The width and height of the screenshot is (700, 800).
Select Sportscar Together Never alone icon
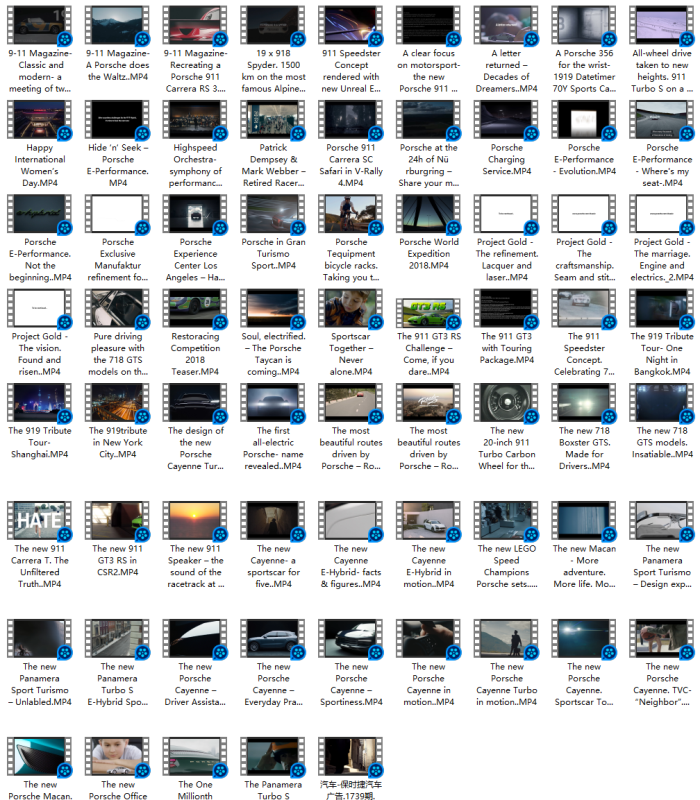(x=351, y=308)
